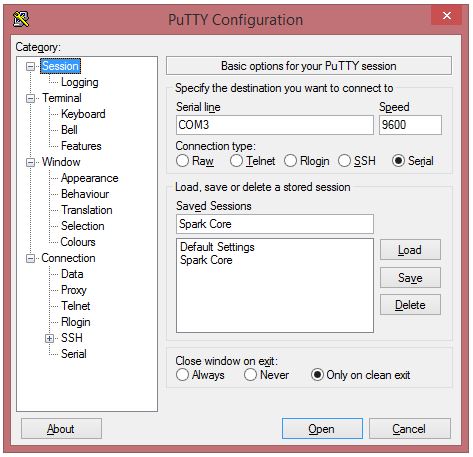473x457 pixels.
Task: Click the Load button
Action: pyautogui.click(x=410, y=250)
